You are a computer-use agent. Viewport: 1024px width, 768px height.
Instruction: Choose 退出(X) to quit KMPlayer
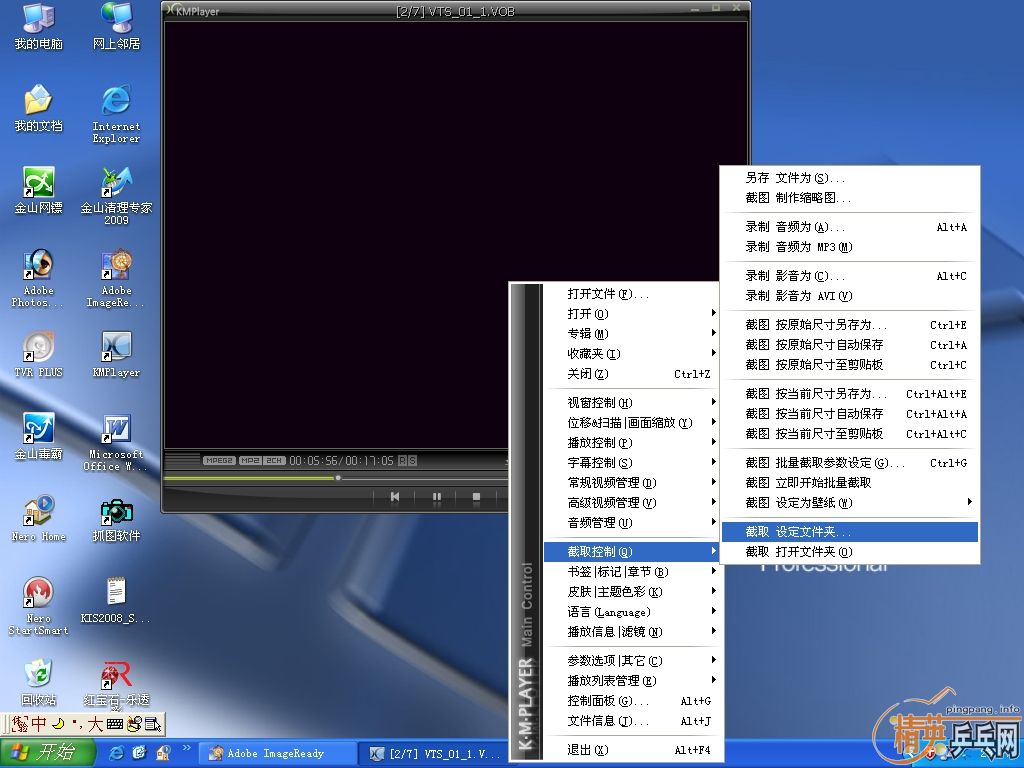point(631,750)
